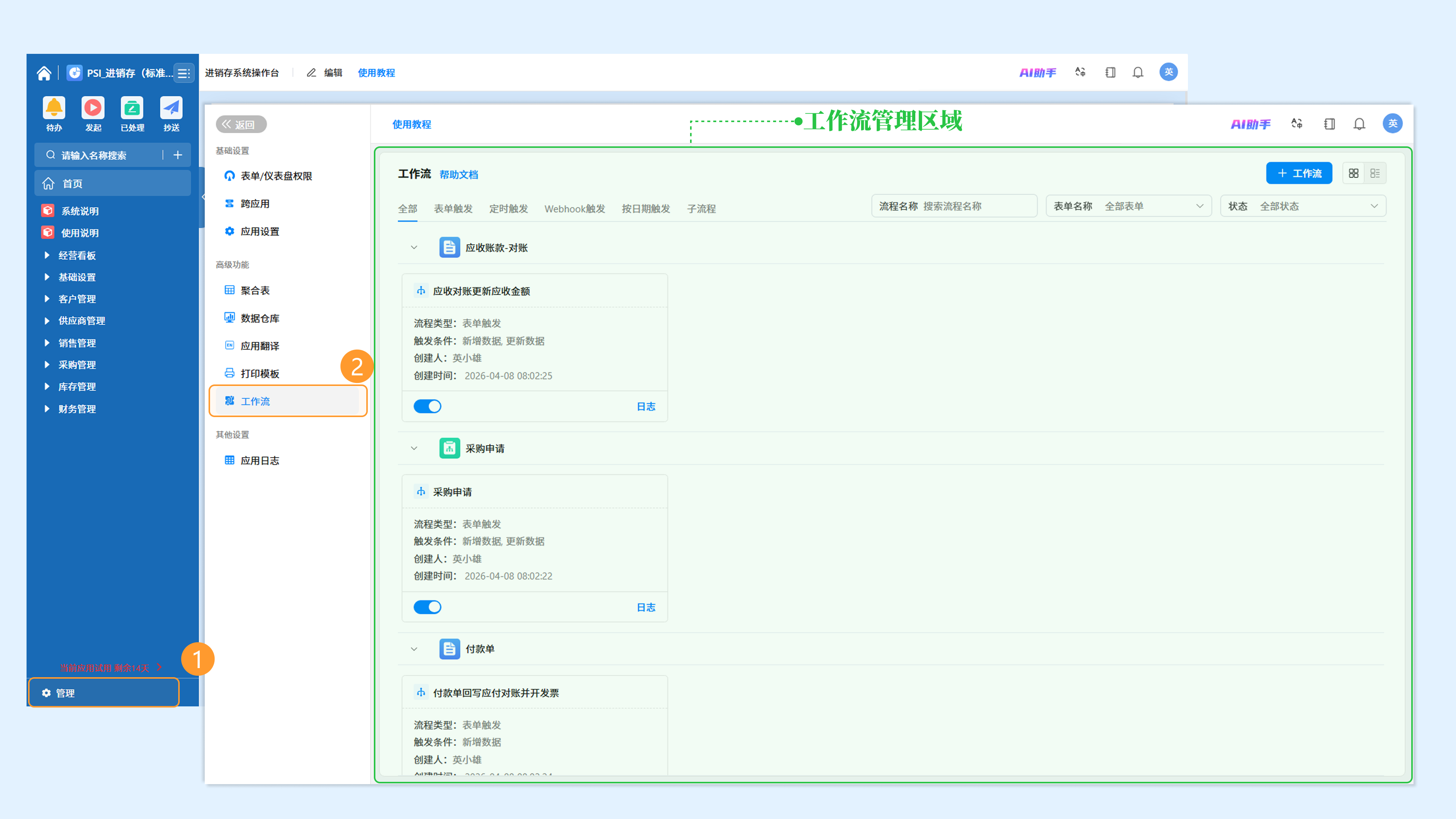Expand 经营看板 in the sidebar
This screenshot has width=1456, height=819.
pyautogui.click(x=47, y=256)
